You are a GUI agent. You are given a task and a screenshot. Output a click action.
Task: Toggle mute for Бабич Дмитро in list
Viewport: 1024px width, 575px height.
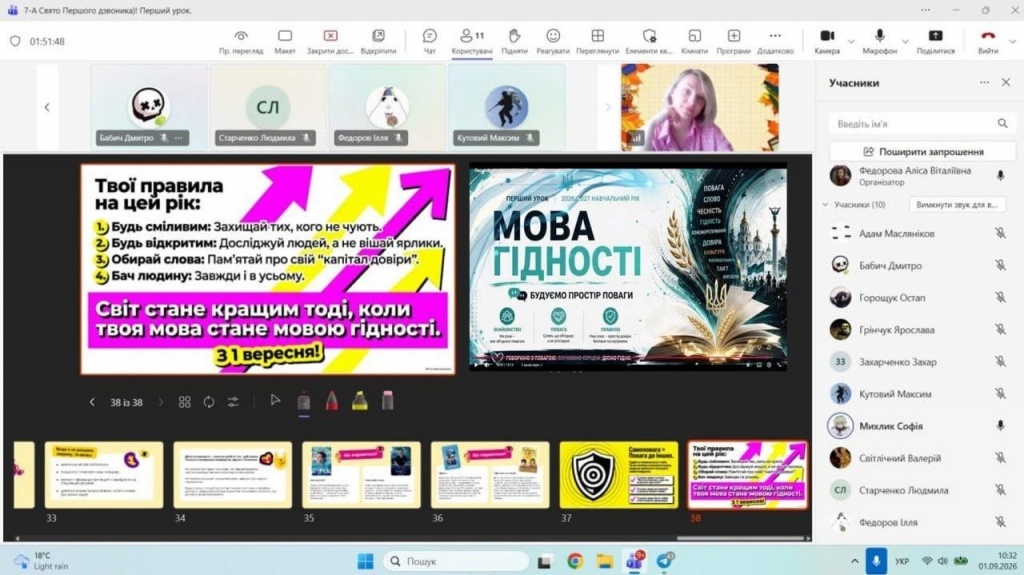(x=1000, y=265)
